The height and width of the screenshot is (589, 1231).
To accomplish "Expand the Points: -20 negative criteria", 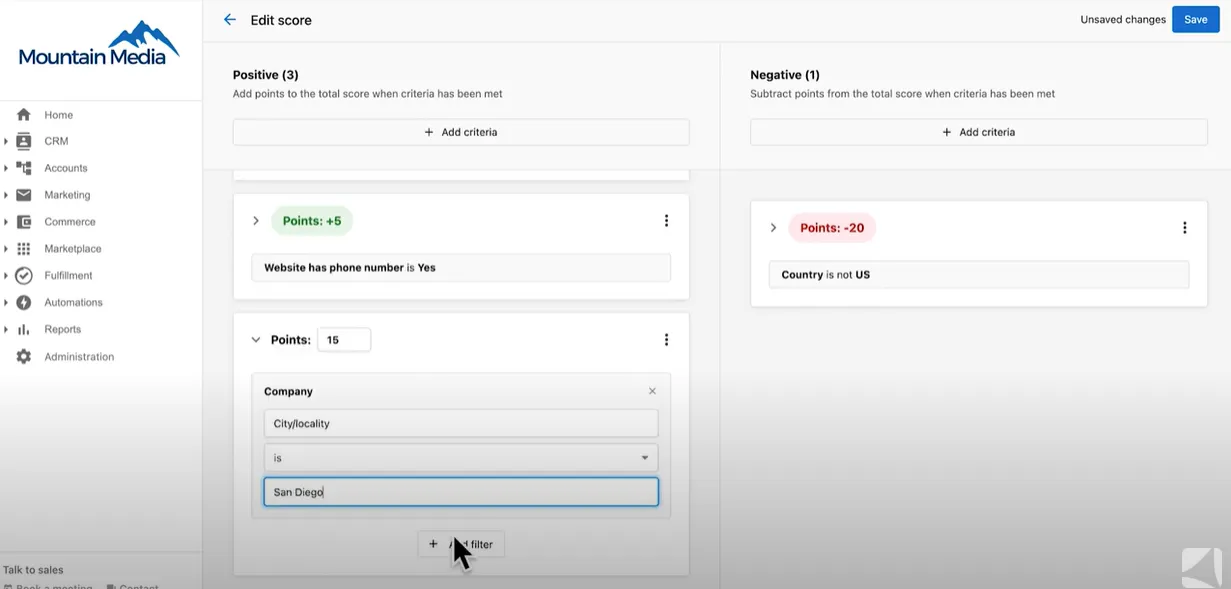I will tap(773, 227).
